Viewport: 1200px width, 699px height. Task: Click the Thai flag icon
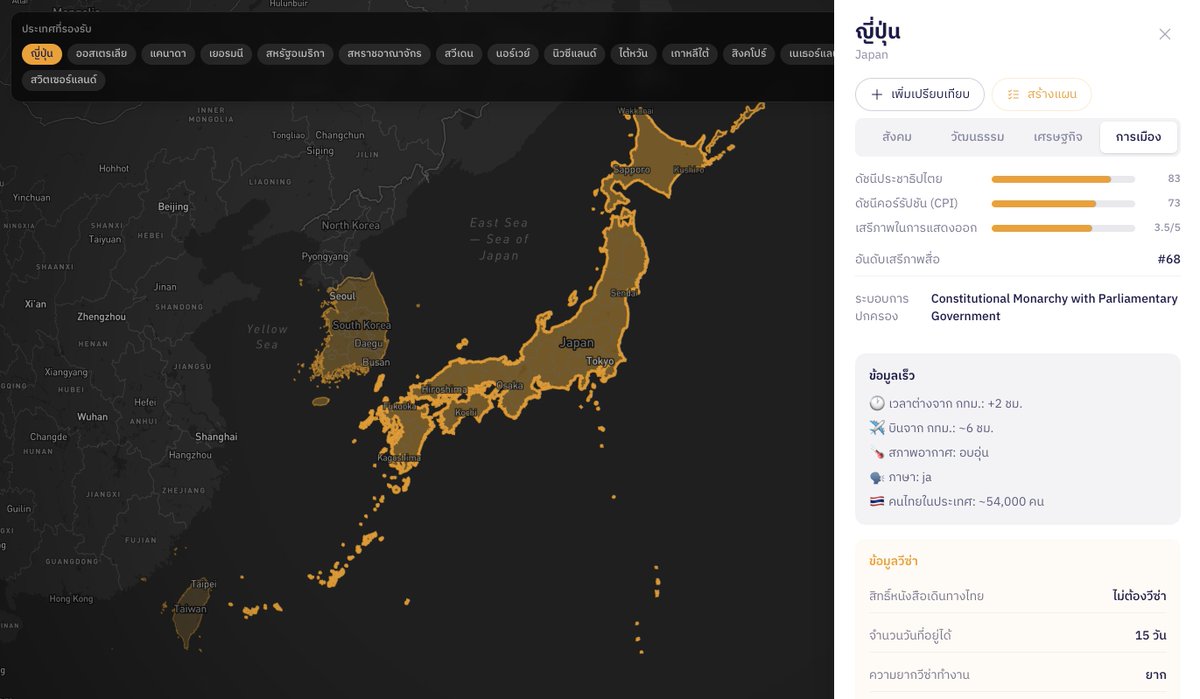click(x=877, y=501)
